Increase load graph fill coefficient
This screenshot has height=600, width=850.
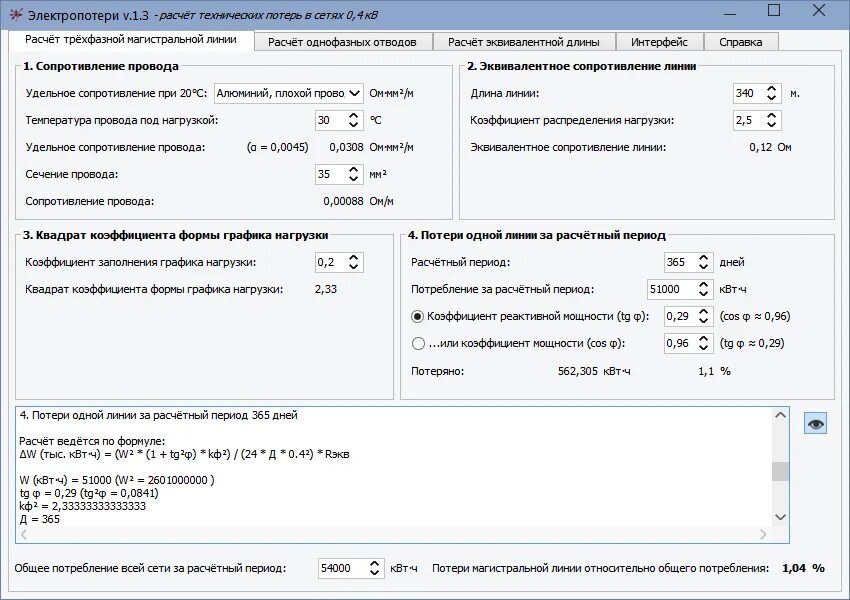pyautogui.click(x=353, y=257)
